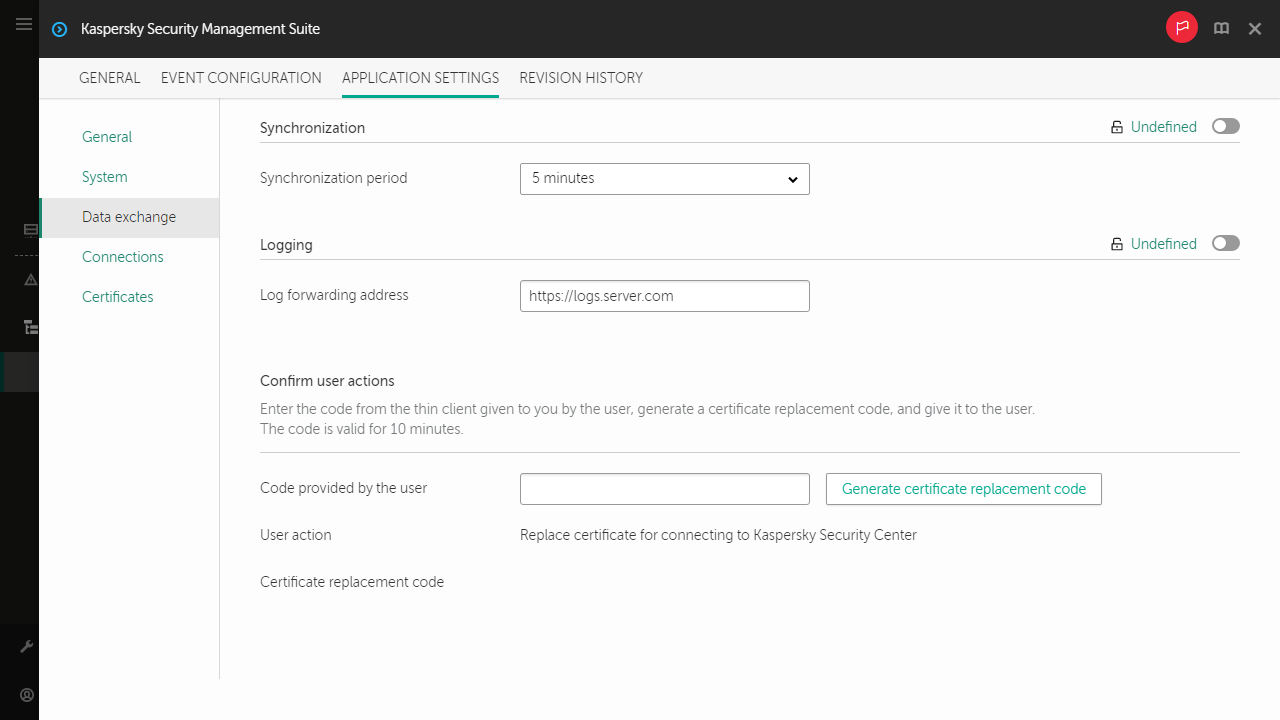Select the Certificates section in the sidebar
Image resolution: width=1280 pixels, height=720 pixels.
pos(117,296)
